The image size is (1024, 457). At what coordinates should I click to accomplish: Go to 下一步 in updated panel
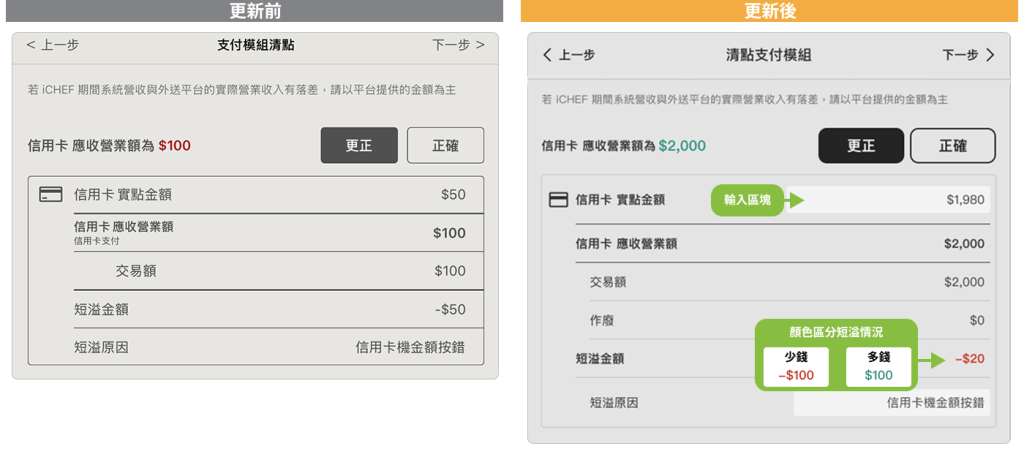tap(968, 55)
